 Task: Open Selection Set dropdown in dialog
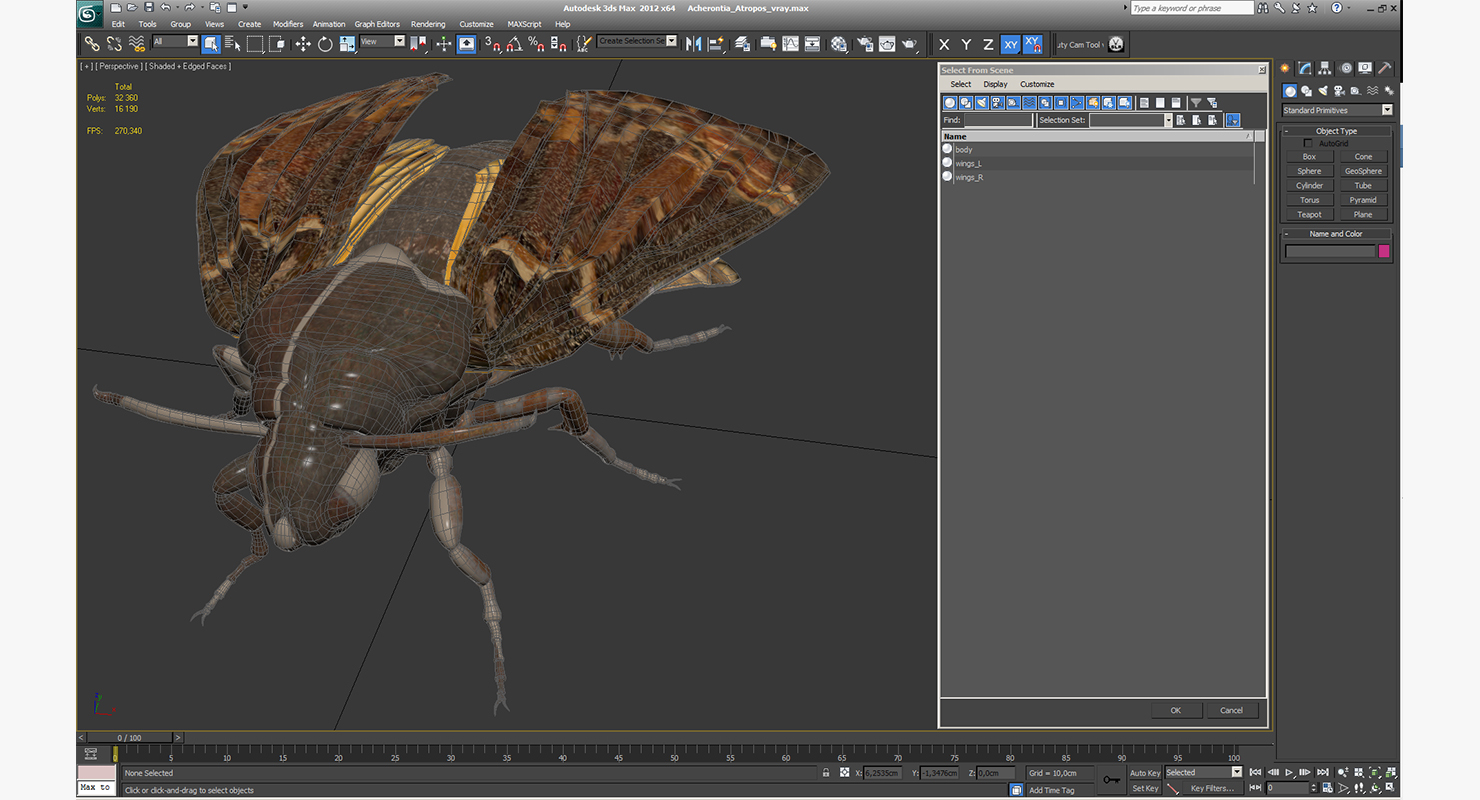1167,120
